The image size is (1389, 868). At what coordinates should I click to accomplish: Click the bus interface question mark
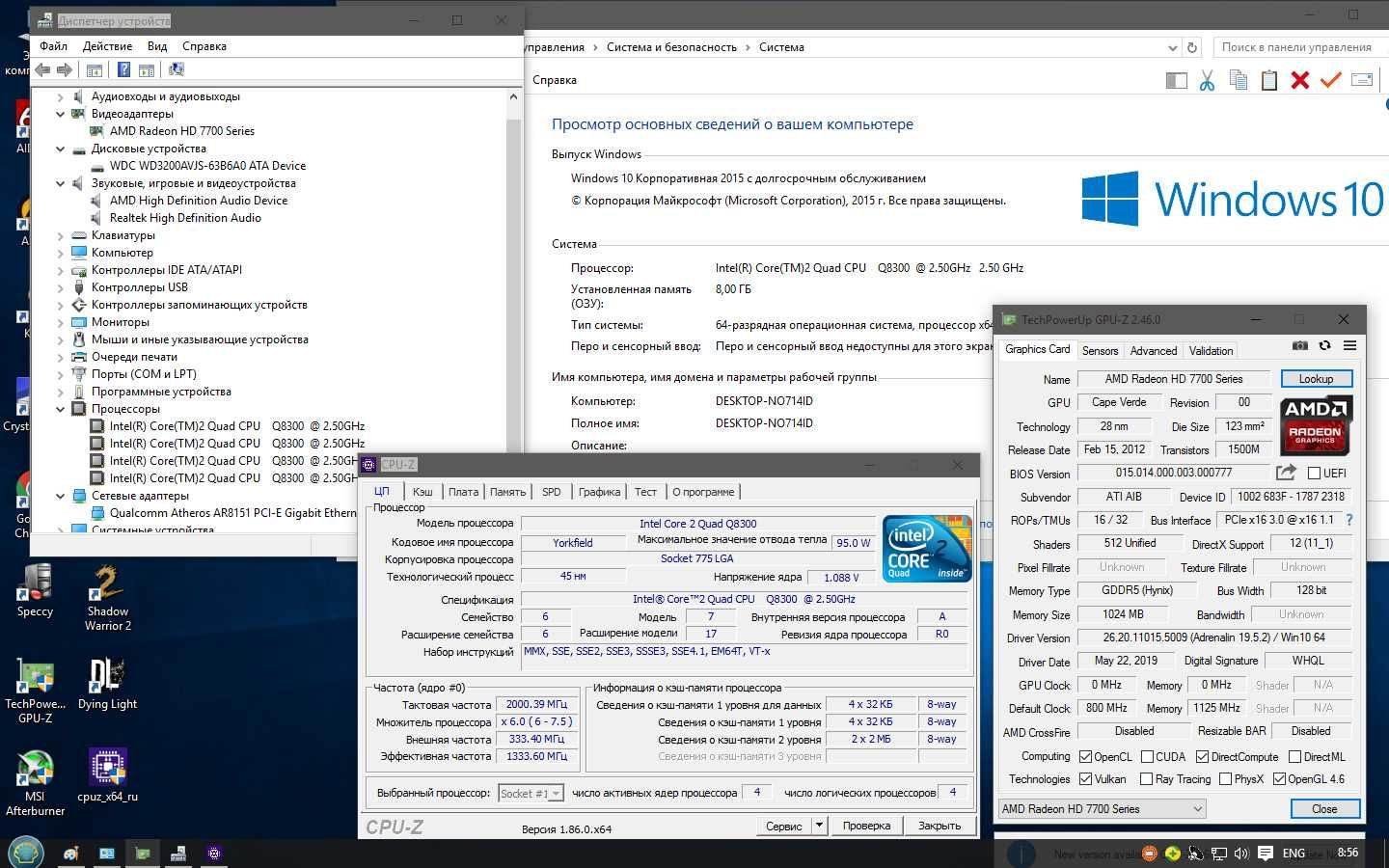[x=1349, y=520]
